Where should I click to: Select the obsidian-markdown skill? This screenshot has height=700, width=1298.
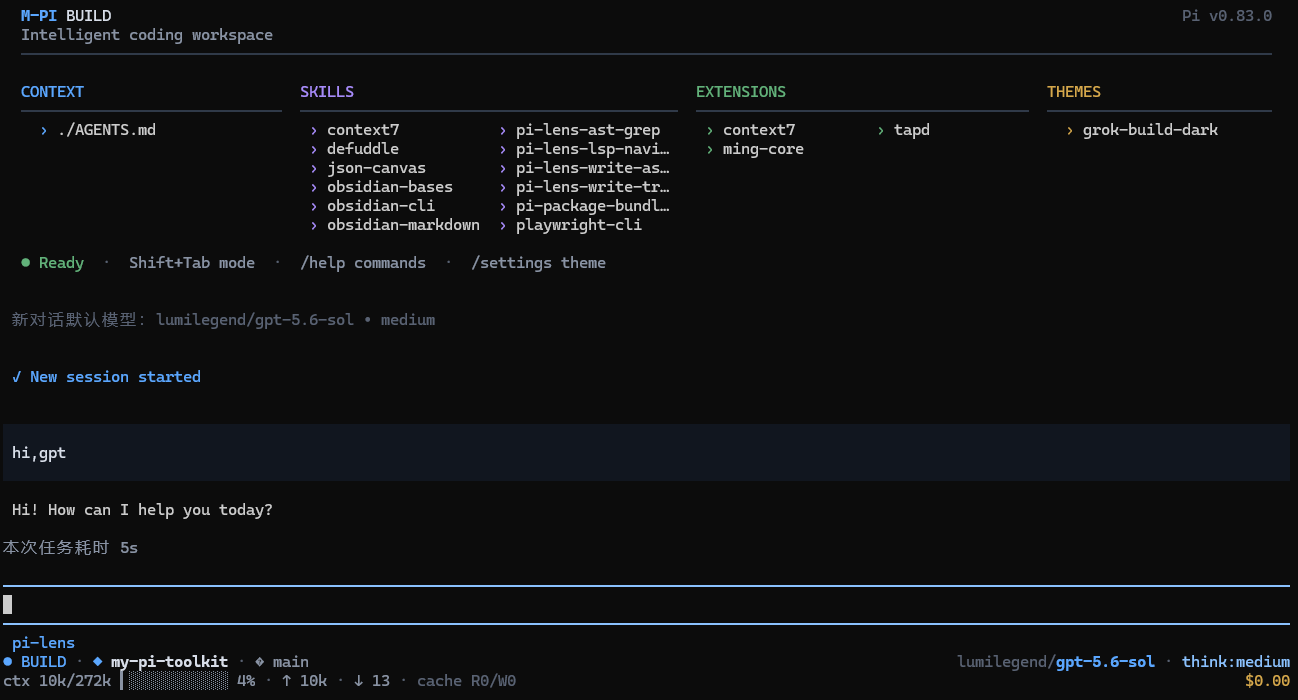pos(403,225)
